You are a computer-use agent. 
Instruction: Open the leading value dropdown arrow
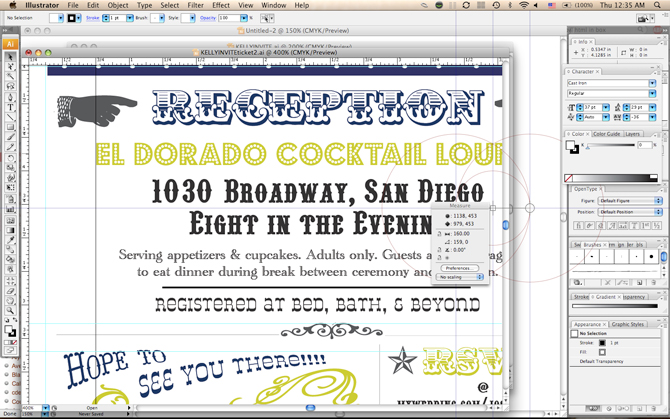pos(652,107)
